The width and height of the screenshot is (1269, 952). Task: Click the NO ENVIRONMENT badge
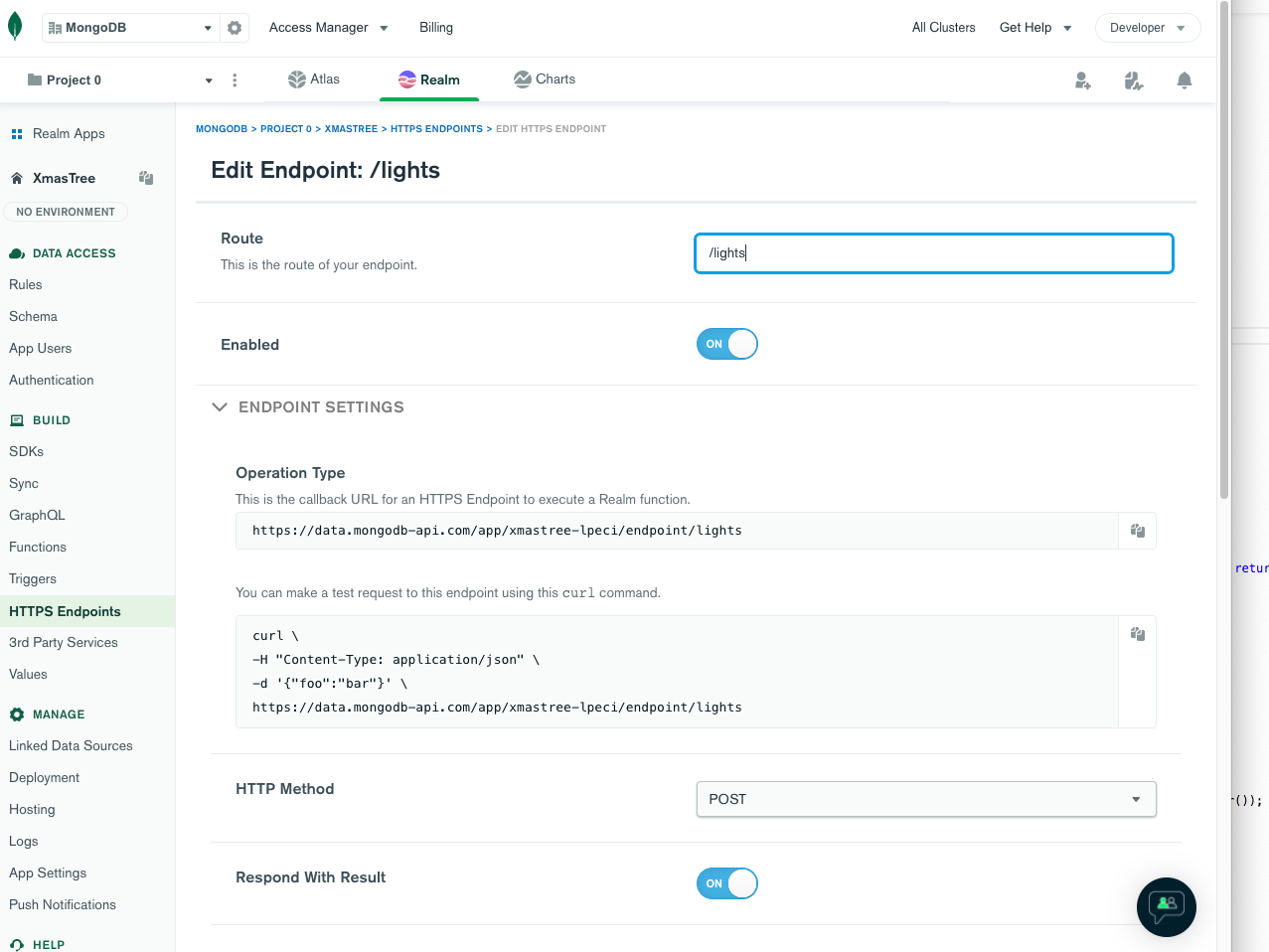[66, 212]
